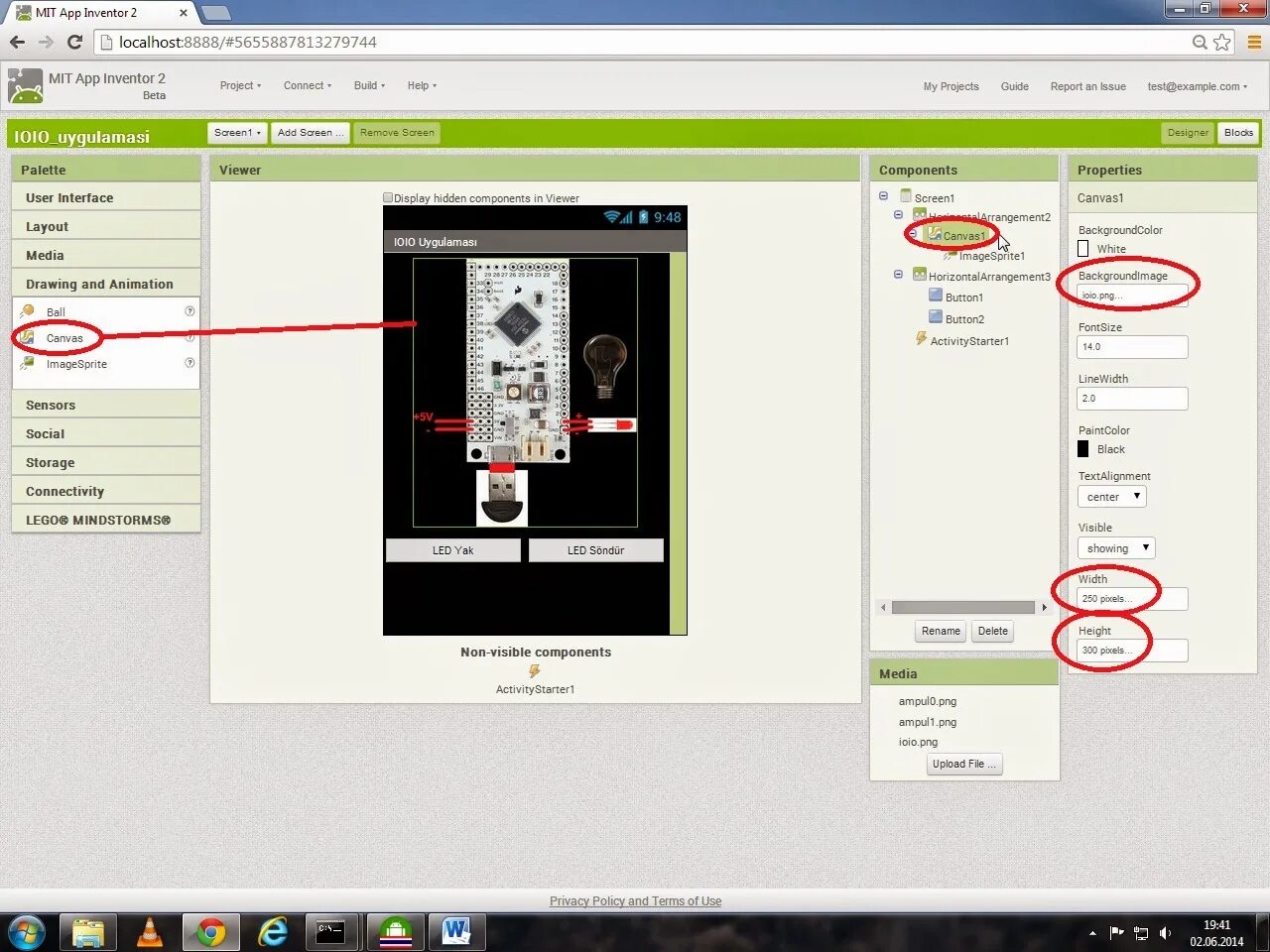
Task: Click LED Söndür button in Viewer
Action: pyautogui.click(x=595, y=550)
